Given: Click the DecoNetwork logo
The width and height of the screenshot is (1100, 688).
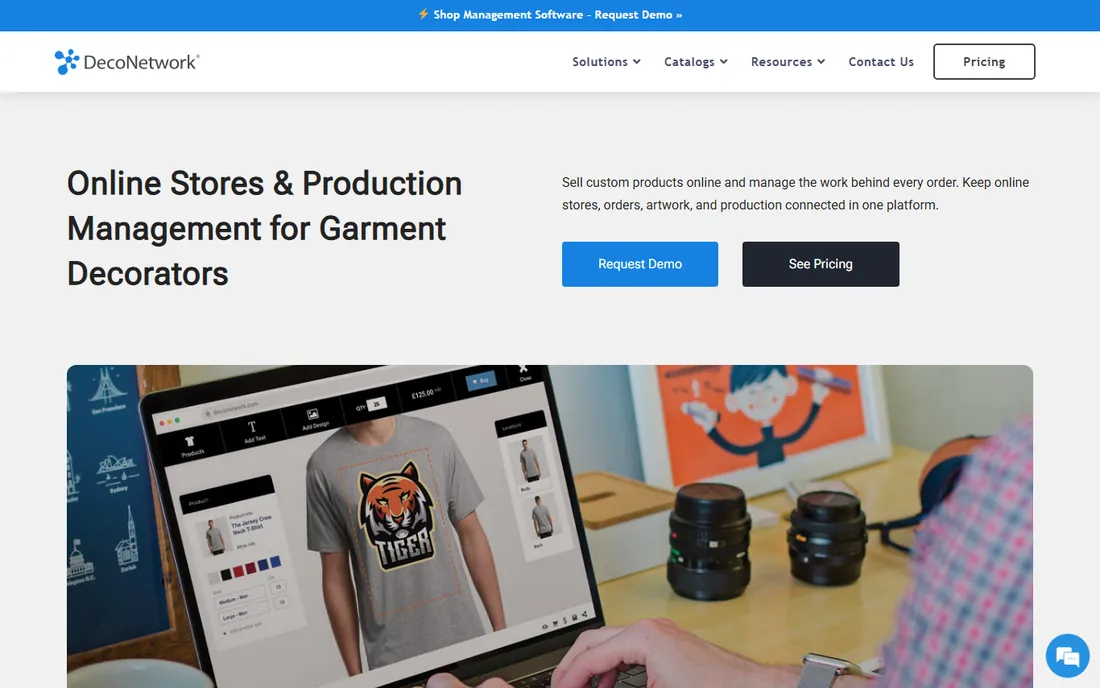Looking at the screenshot, I should pos(127,62).
